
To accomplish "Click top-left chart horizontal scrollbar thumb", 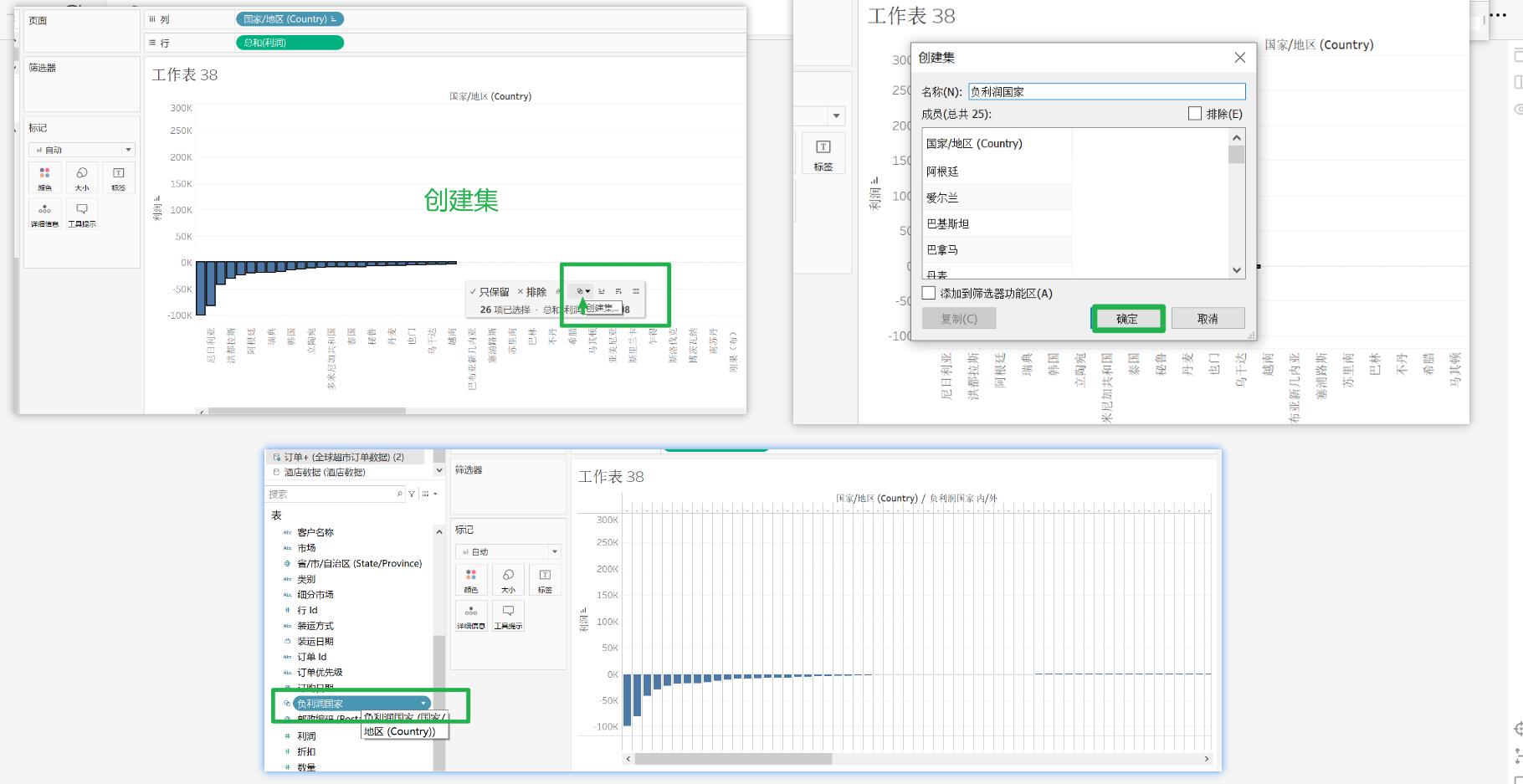I will pos(306,411).
